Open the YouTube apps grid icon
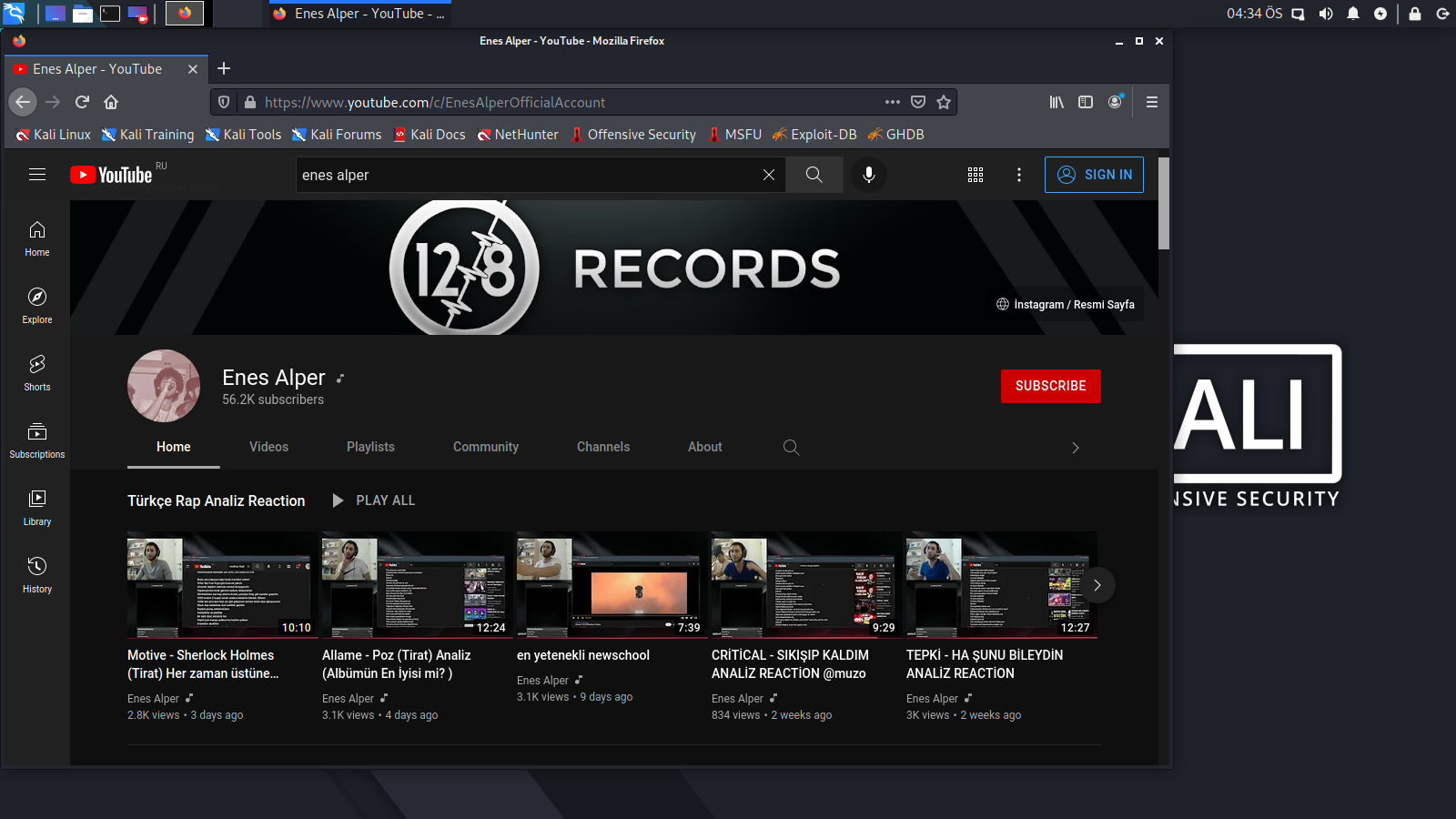Image resolution: width=1456 pixels, height=819 pixels. pos(976,175)
